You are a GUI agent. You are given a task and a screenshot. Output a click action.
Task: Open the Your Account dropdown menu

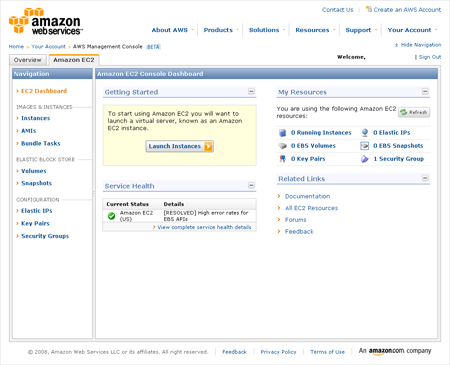tap(412, 30)
